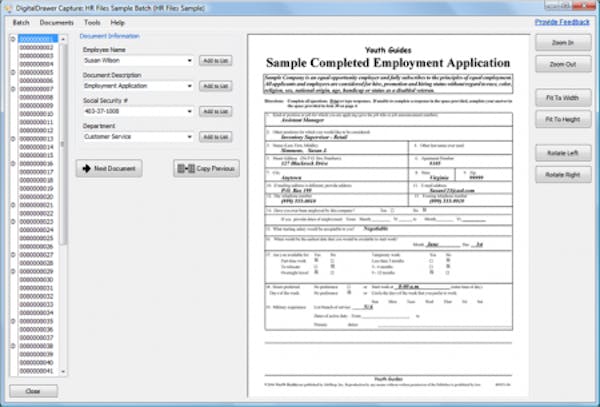
Task: Select document 0000000008 in the list
Action: coord(36,97)
